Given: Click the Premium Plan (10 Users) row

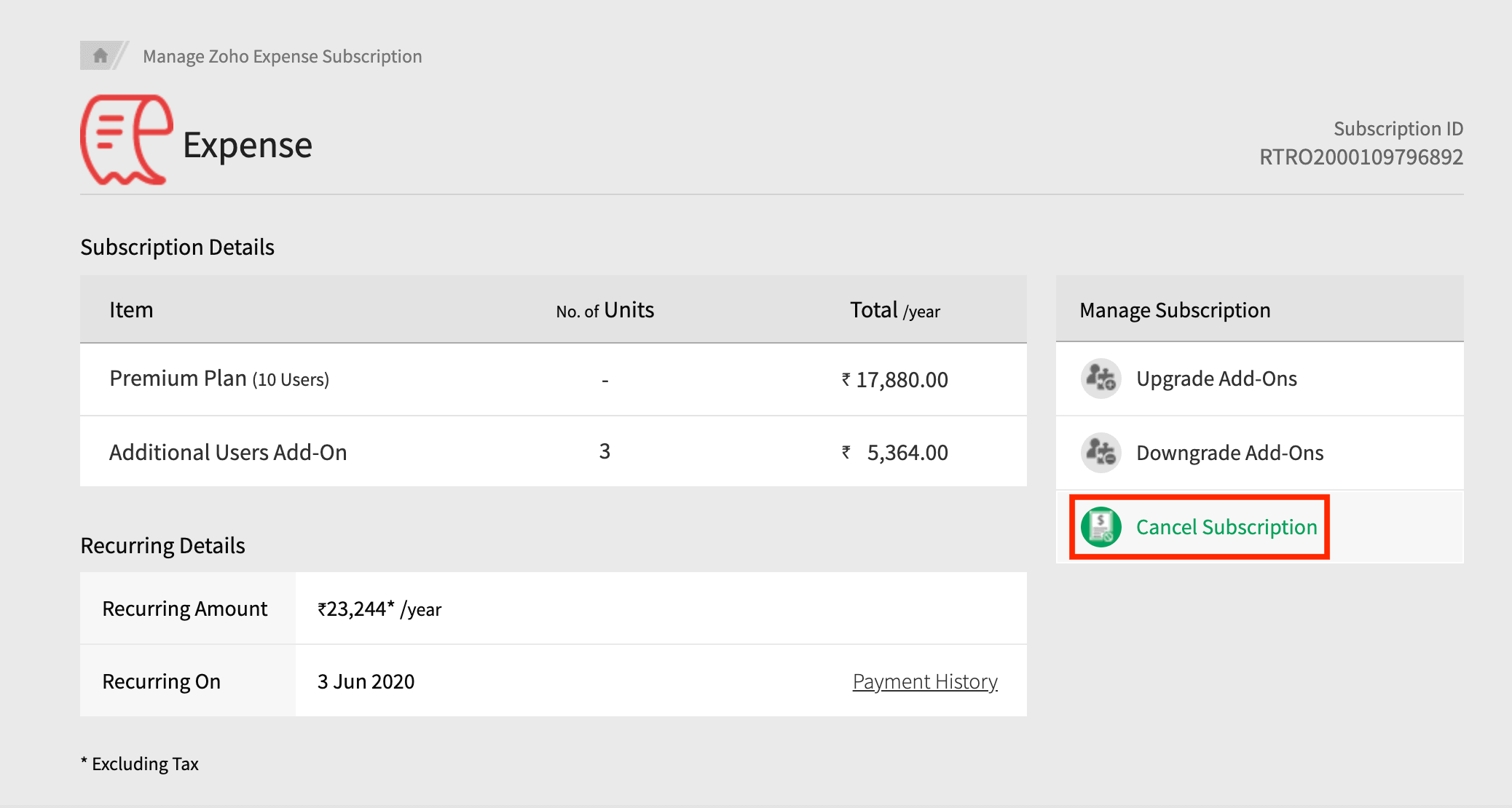Looking at the screenshot, I should click(x=554, y=379).
